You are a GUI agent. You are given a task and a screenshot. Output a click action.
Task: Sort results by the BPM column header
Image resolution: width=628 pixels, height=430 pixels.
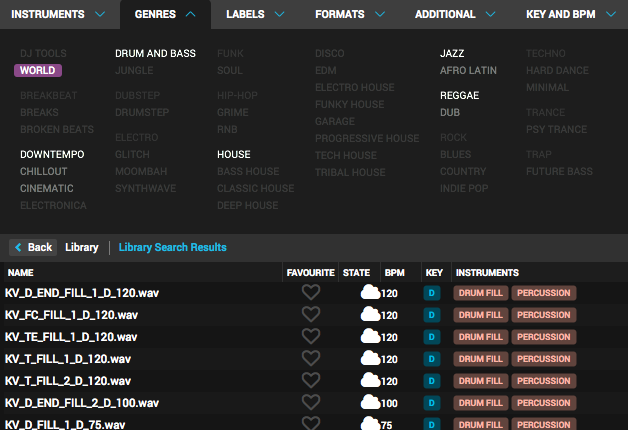pyautogui.click(x=395, y=273)
